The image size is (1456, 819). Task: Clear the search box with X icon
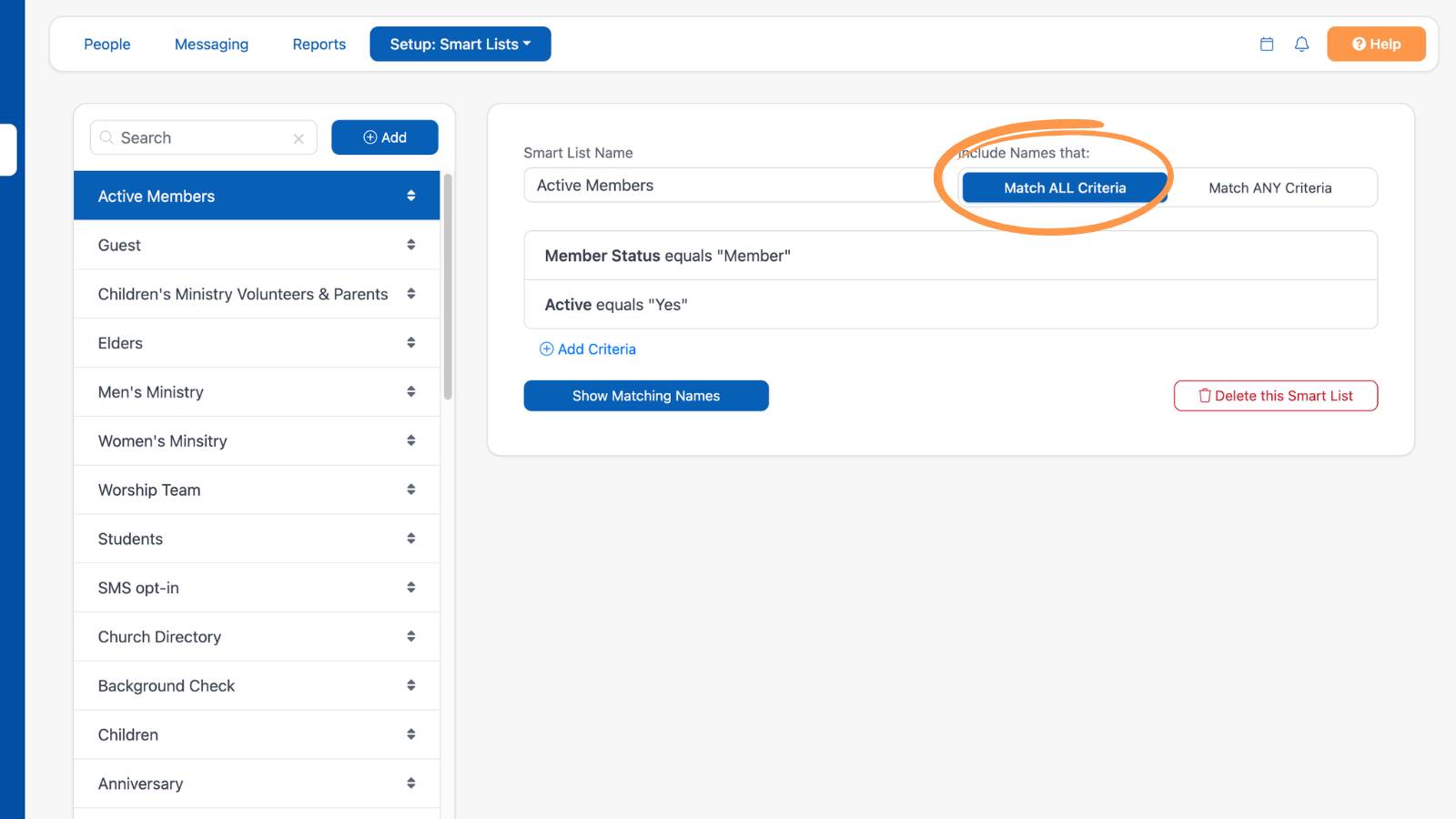298,138
